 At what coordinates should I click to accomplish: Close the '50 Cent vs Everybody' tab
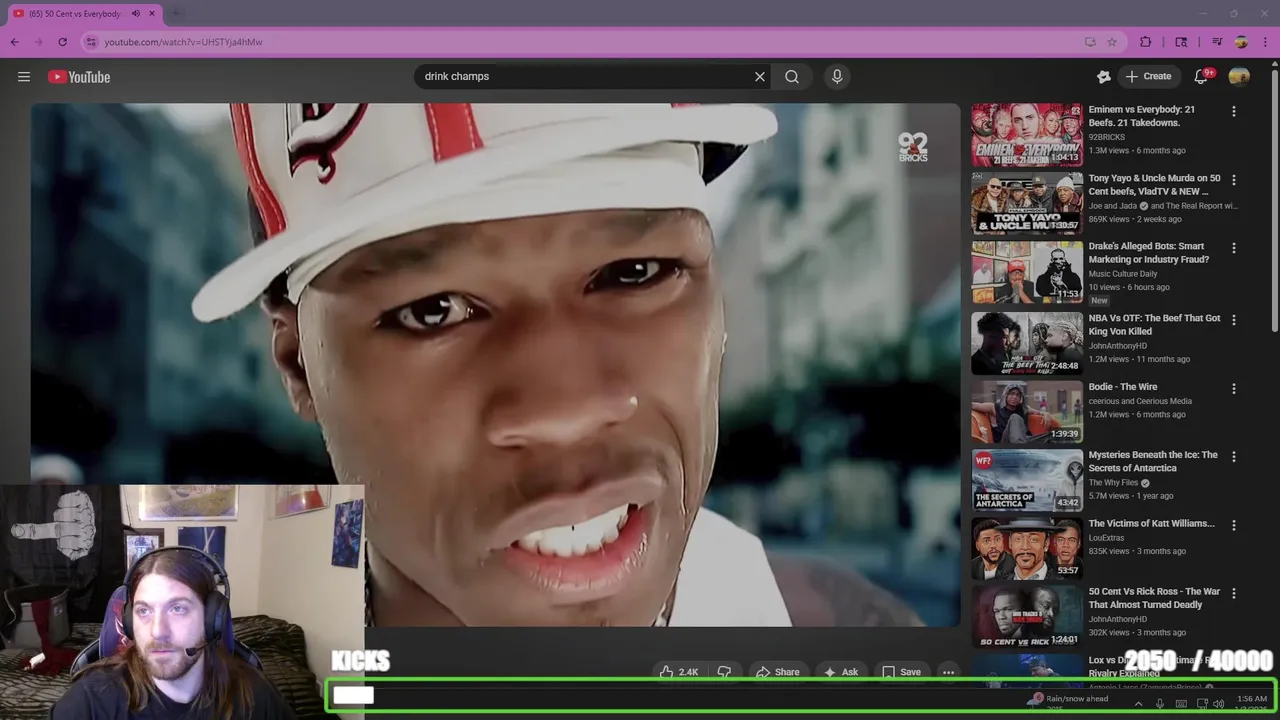152,14
